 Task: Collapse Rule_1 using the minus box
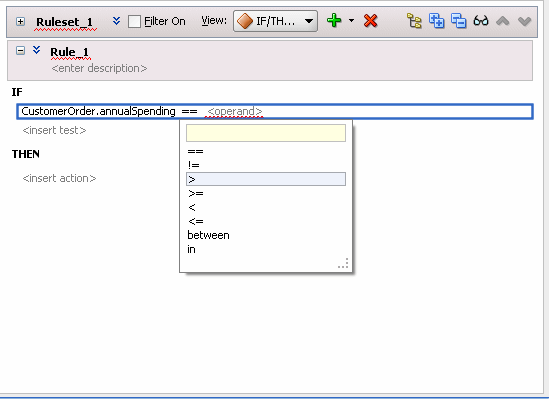point(20,51)
